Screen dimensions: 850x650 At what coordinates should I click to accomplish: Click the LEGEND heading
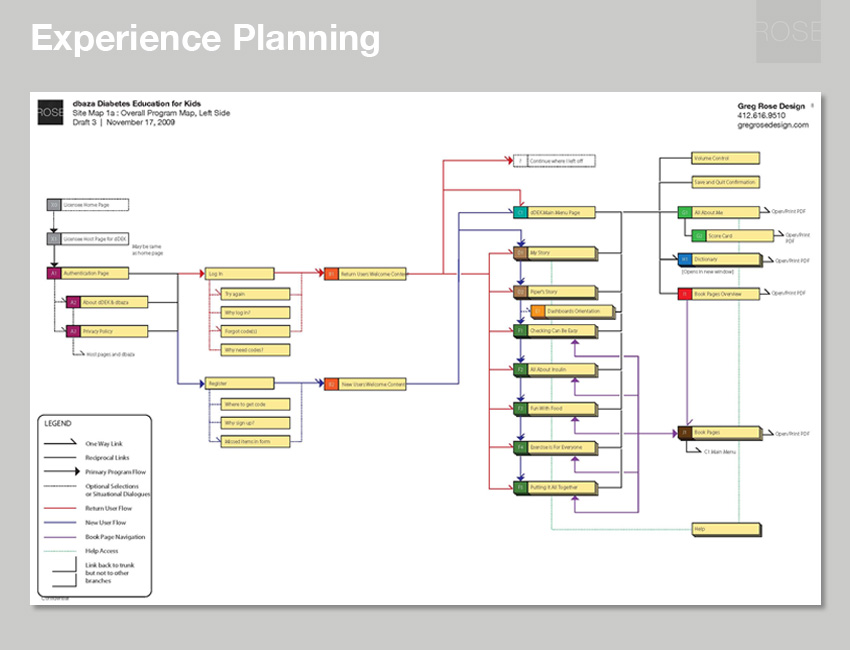tap(58, 423)
